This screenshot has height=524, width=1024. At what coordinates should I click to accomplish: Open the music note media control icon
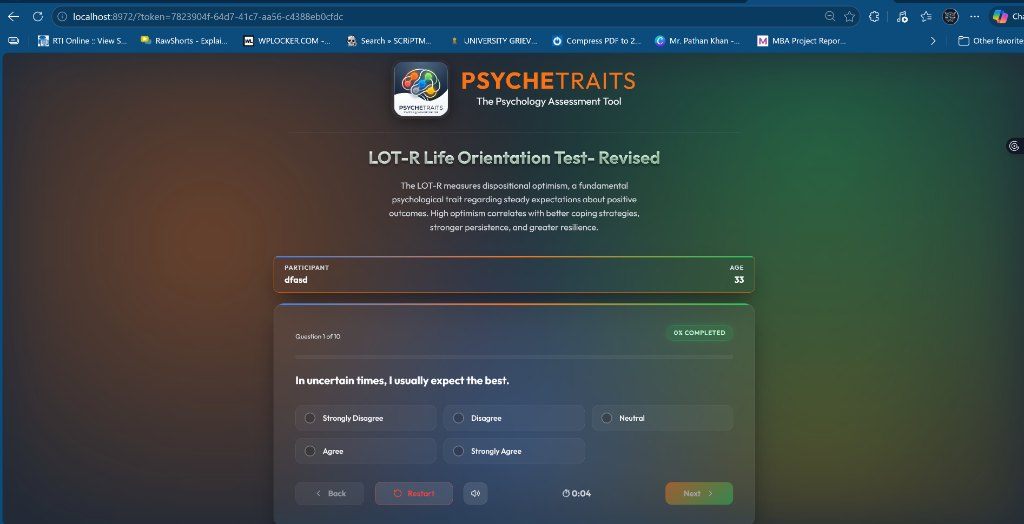click(903, 17)
